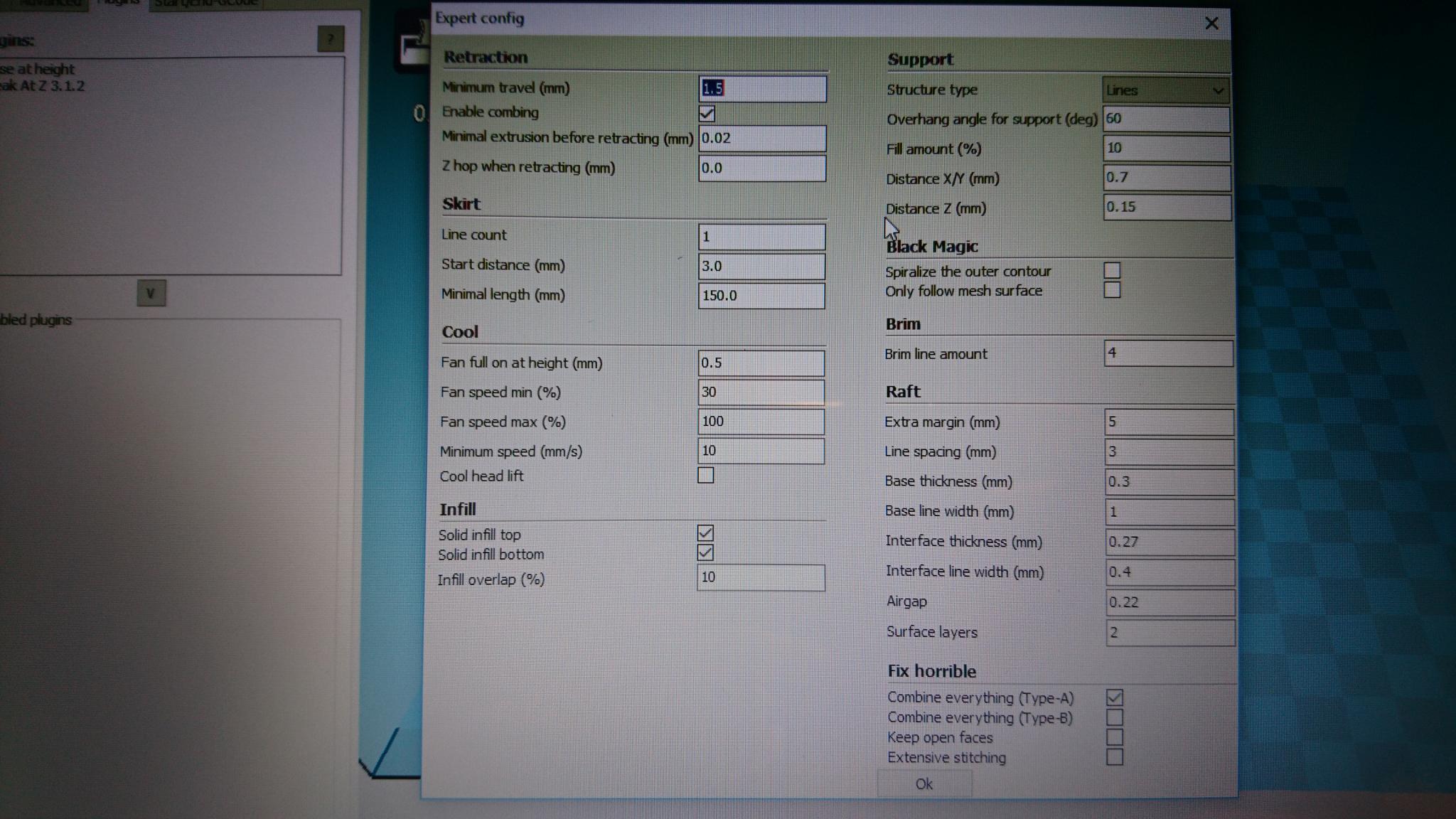
Task: Open the Structure type dropdown
Action: click(1165, 90)
